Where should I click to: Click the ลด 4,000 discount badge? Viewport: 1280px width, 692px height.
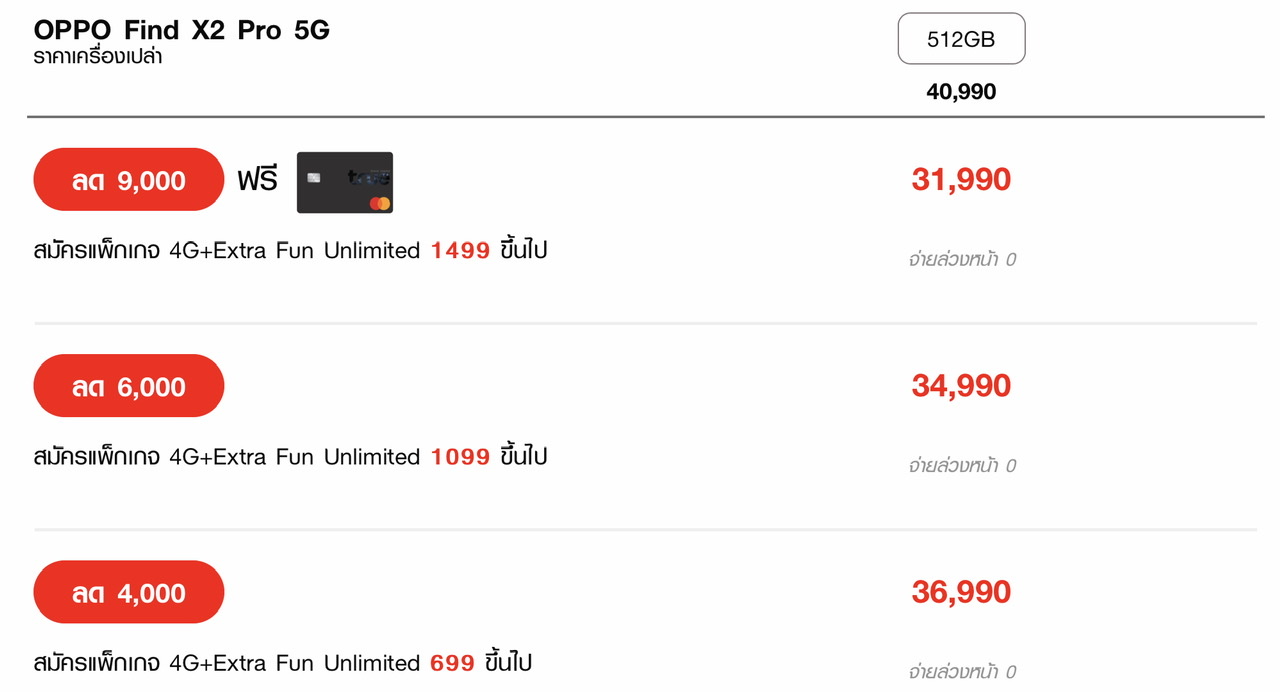pyautogui.click(x=129, y=592)
